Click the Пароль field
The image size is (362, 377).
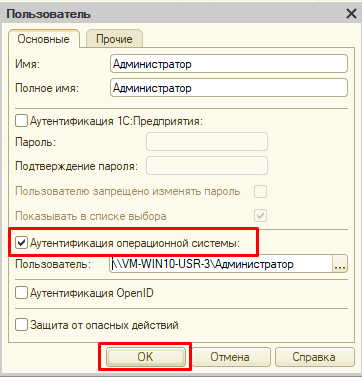click(x=207, y=142)
